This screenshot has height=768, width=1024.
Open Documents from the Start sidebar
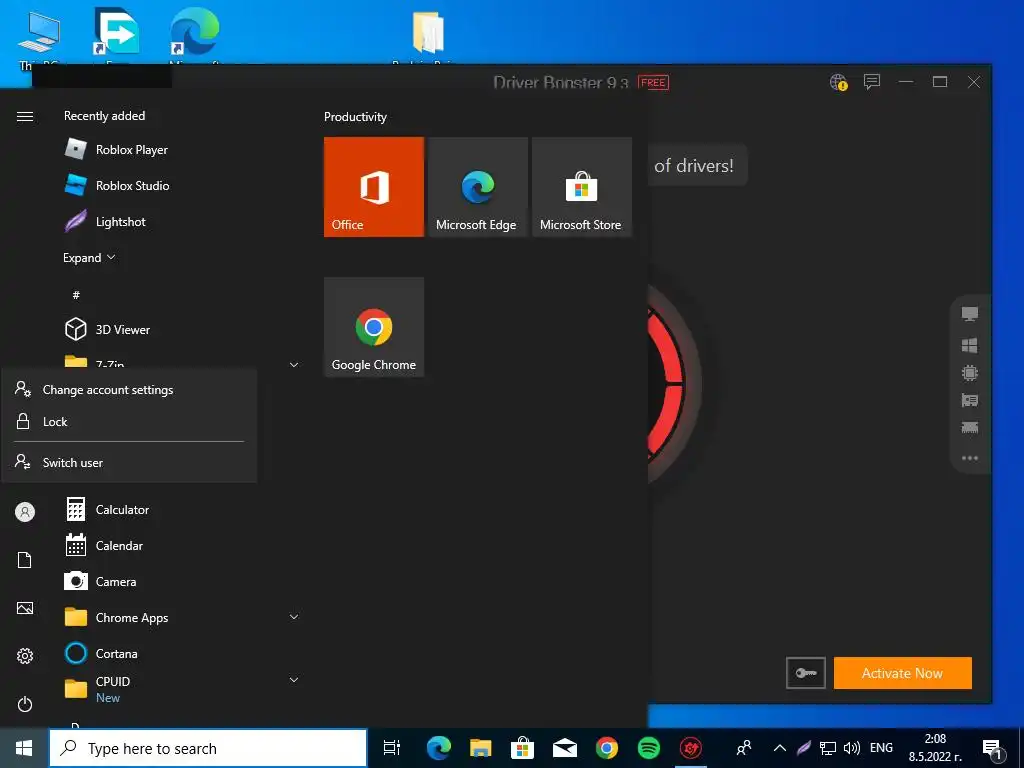click(x=25, y=560)
